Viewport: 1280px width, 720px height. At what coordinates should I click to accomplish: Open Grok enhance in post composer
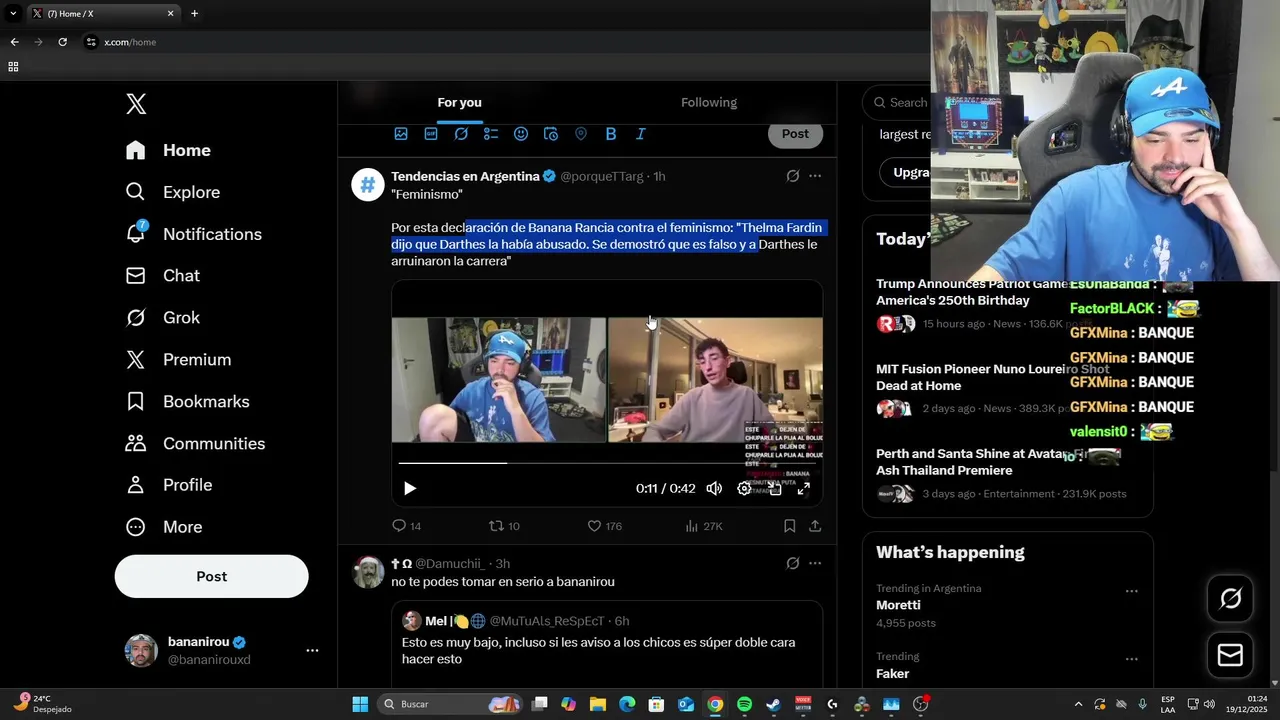[461, 134]
